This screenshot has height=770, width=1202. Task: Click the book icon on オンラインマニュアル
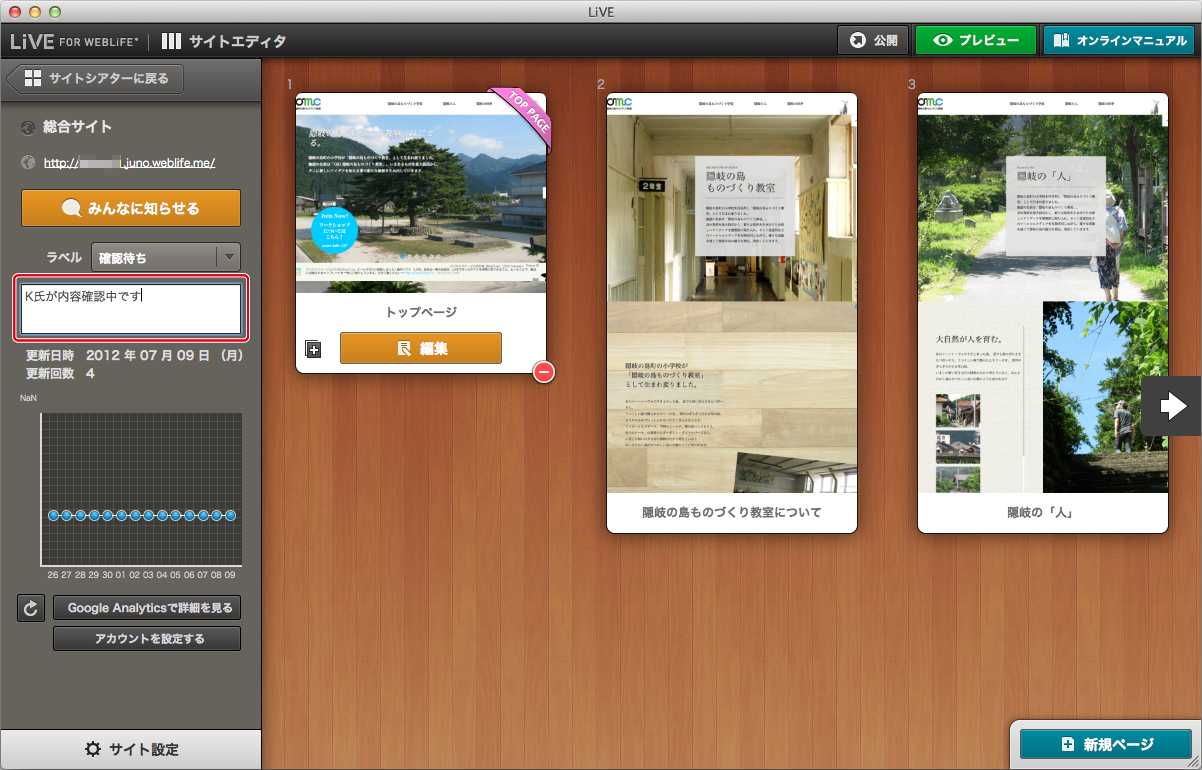tap(1061, 41)
